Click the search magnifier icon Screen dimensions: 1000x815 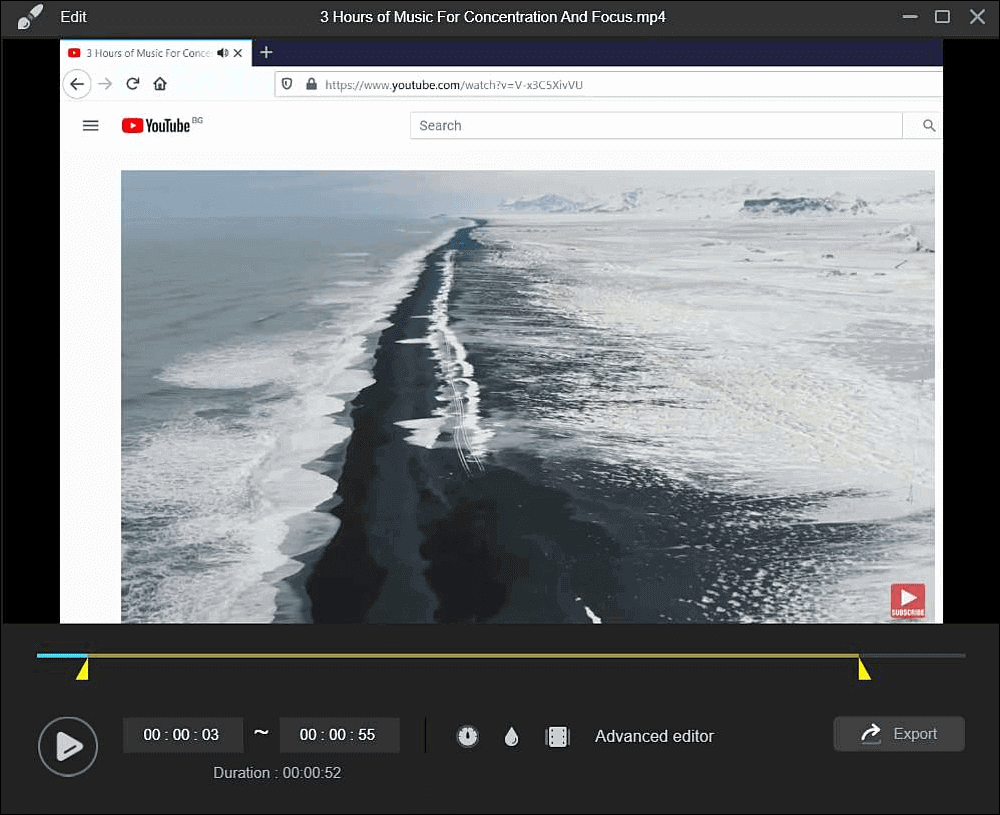click(929, 126)
